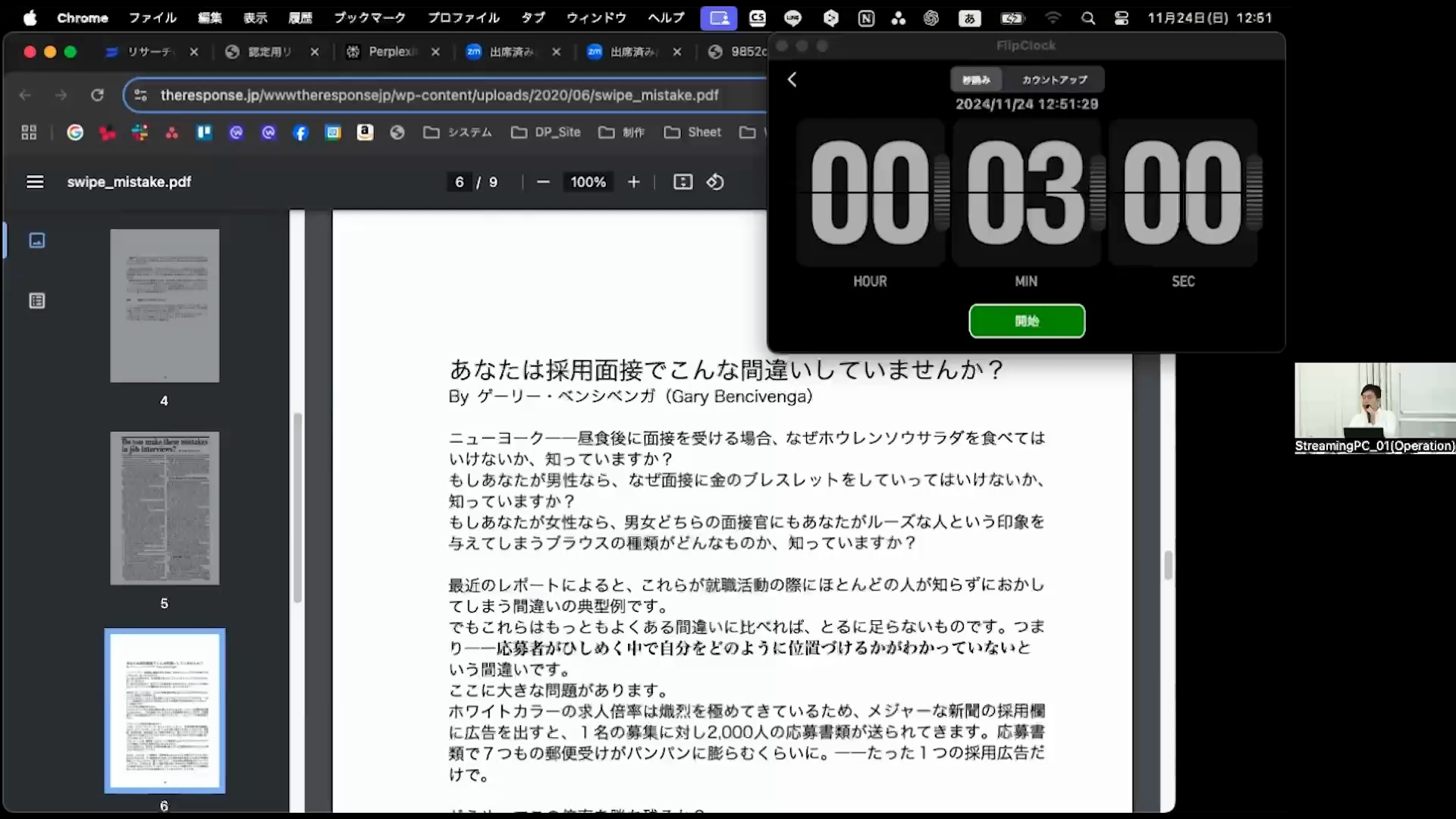Open the screen-mirroring icon in the menu bar

pyautogui.click(x=719, y=17)
